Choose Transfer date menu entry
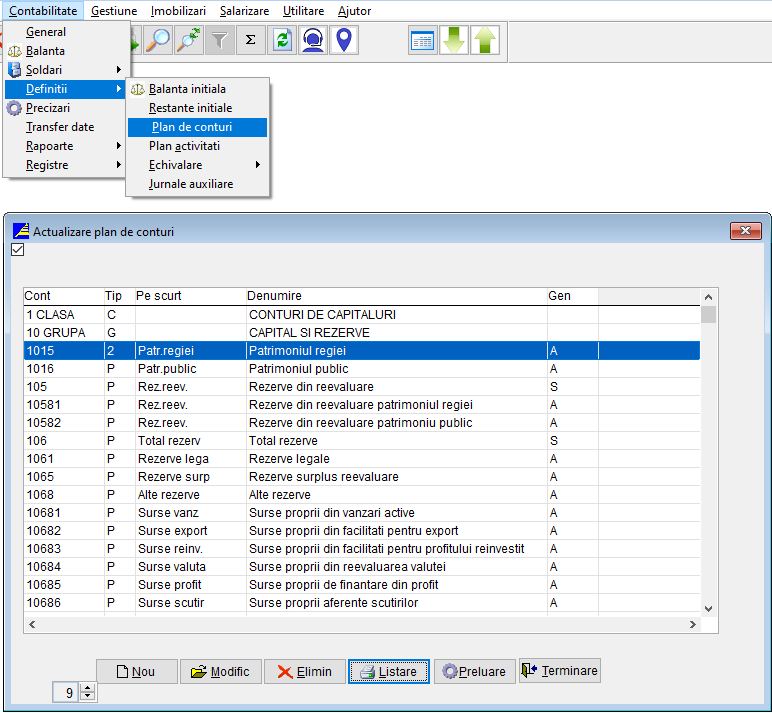Image resolution: width=772 pixels, height=713 pixels. [x=65, y=127]
